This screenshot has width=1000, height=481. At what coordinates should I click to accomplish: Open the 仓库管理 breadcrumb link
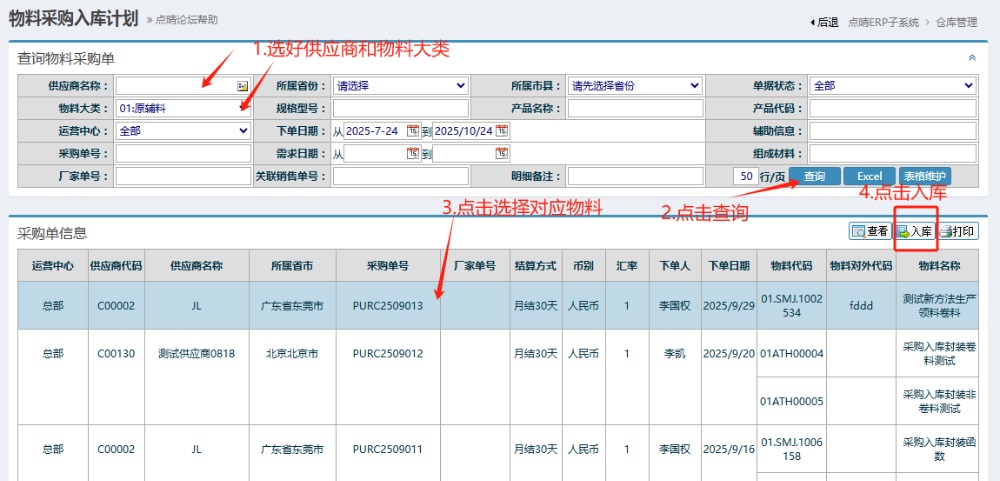957,22
